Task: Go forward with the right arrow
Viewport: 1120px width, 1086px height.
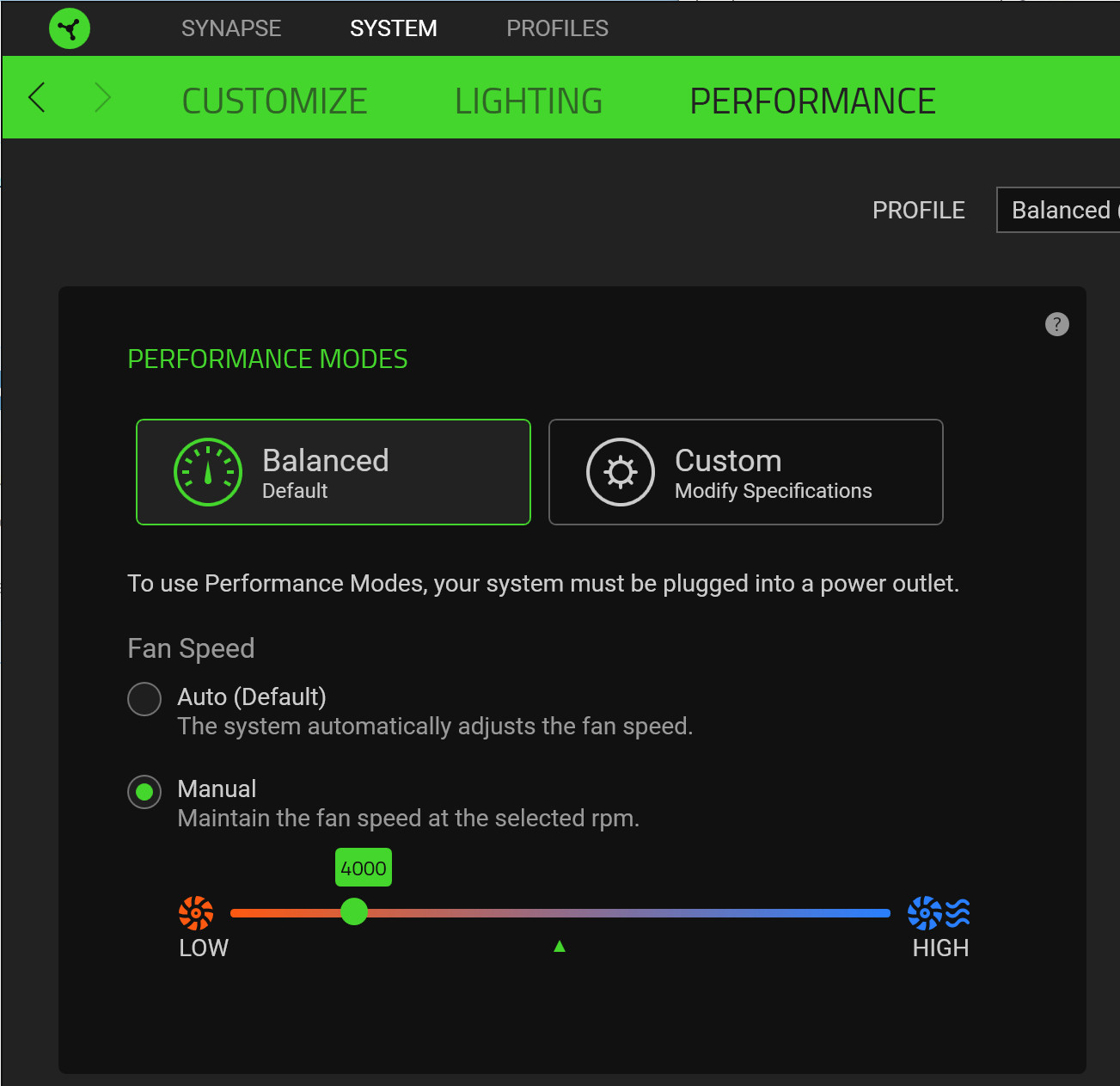Action: coord(102,97)
